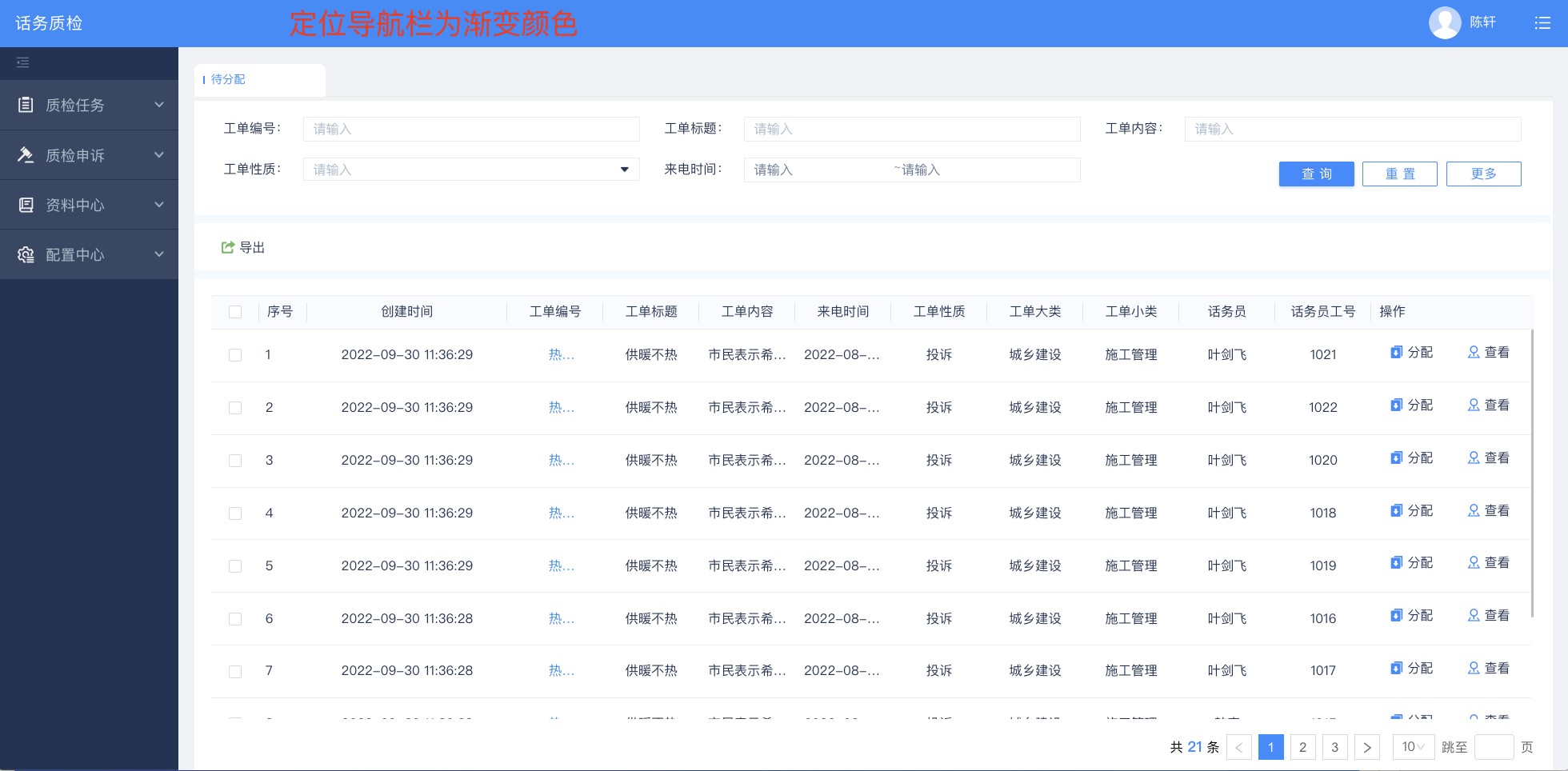This screenshot has width=1568, height=771.
Task: Focus the 跳至 page number input
Action: [x=1494, y=747]
